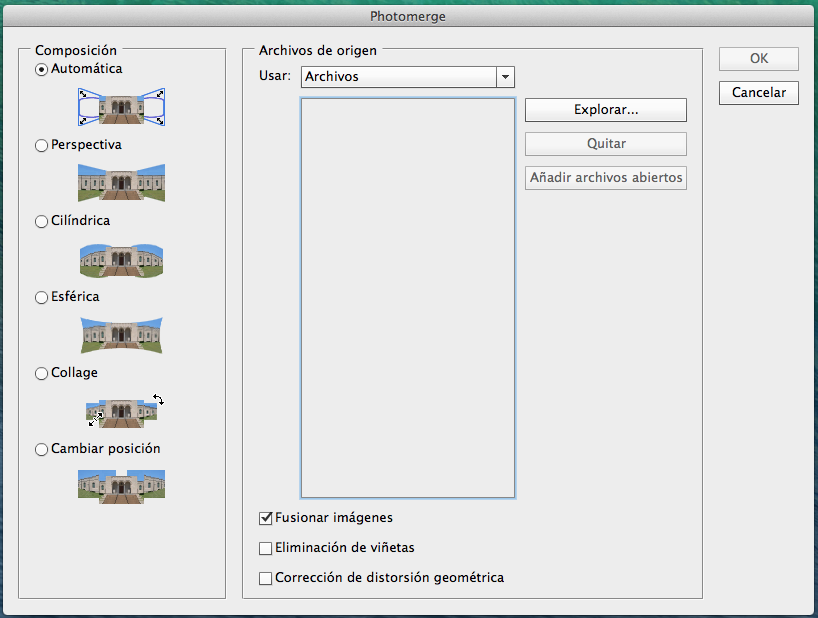
Task: Select the Collage radio button
Action: coord(41,373)
